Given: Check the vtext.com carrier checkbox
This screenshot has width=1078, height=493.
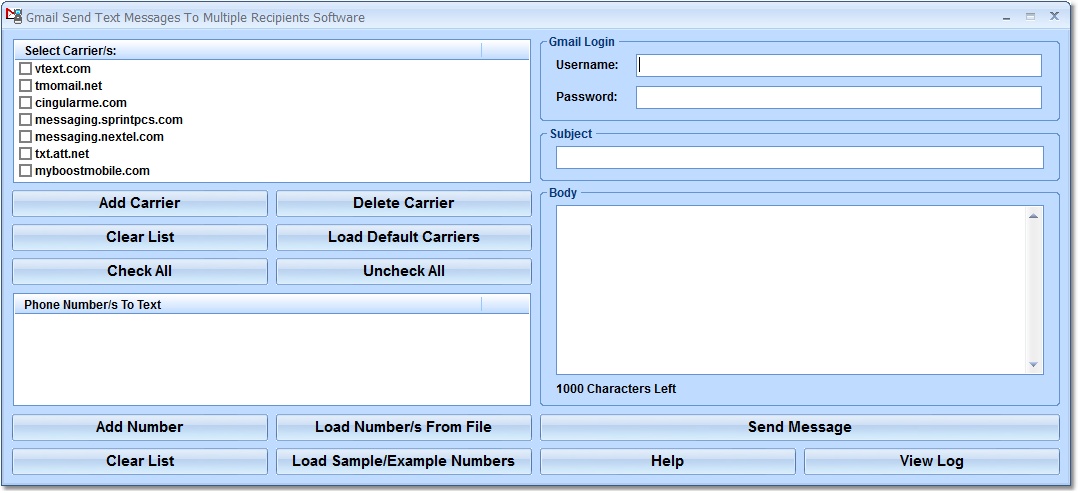Looking at the screenshot, I should pyautogui.click(x=25, y=69).
